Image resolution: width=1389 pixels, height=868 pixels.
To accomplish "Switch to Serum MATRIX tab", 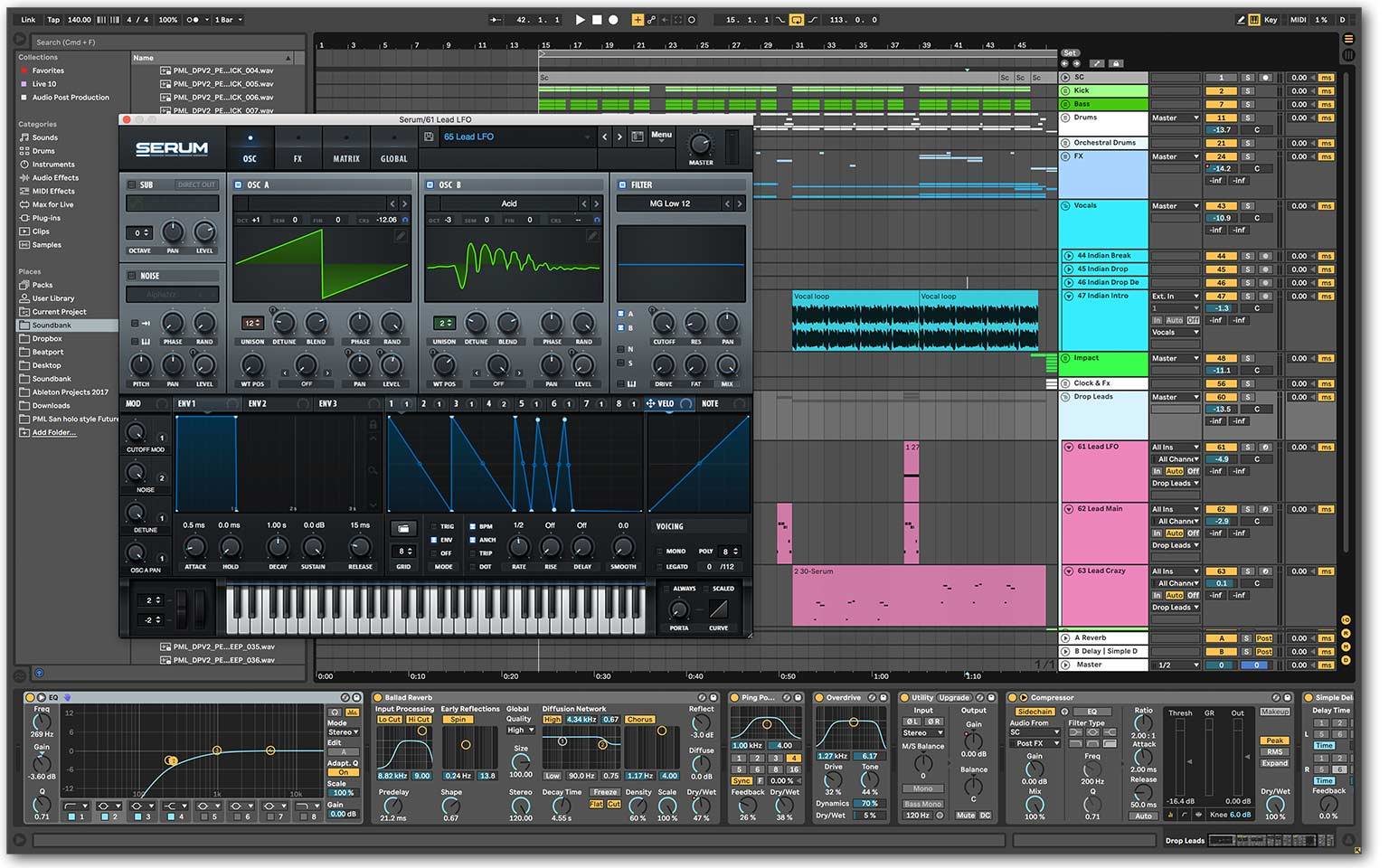I will tap(346, 148).
